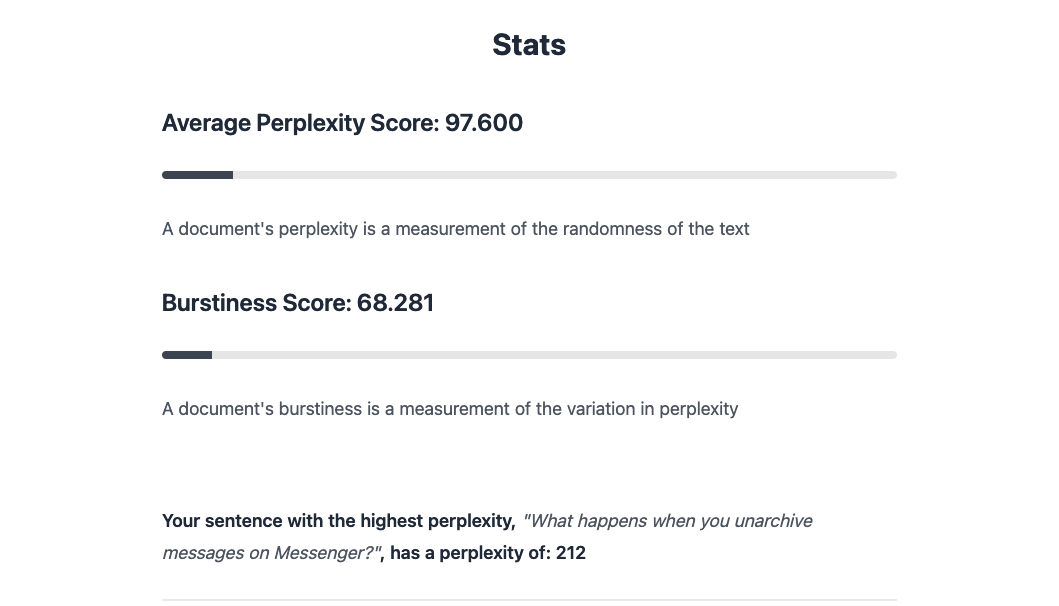Screen dimensions: 1059x606
Task: Click the "Stats" page heading
Action: click(x=529, y=45)
